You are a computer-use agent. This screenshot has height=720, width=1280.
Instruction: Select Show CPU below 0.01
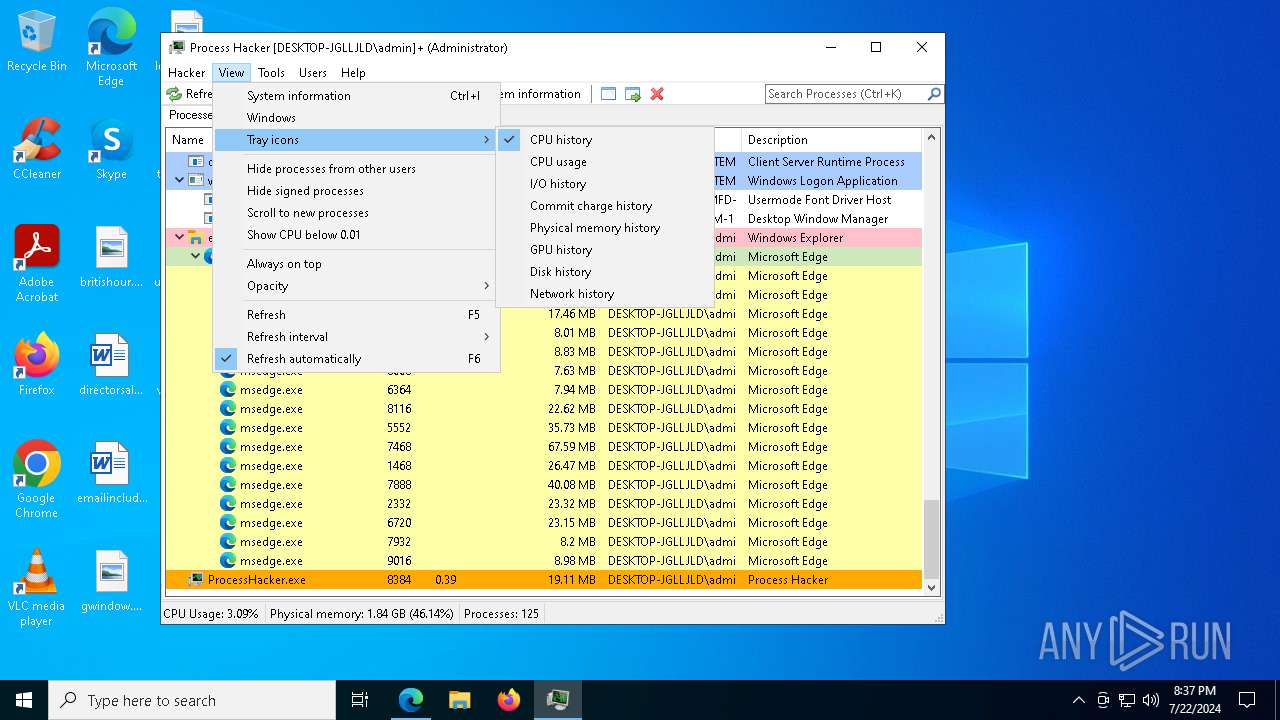356,235
